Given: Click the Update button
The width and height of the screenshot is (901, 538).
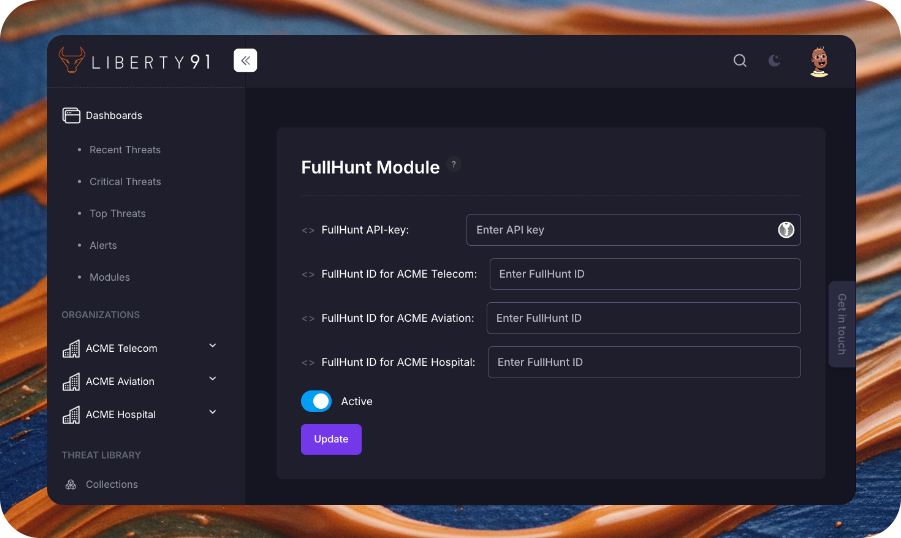Looking at the screenshot, I should pos(331,439).
